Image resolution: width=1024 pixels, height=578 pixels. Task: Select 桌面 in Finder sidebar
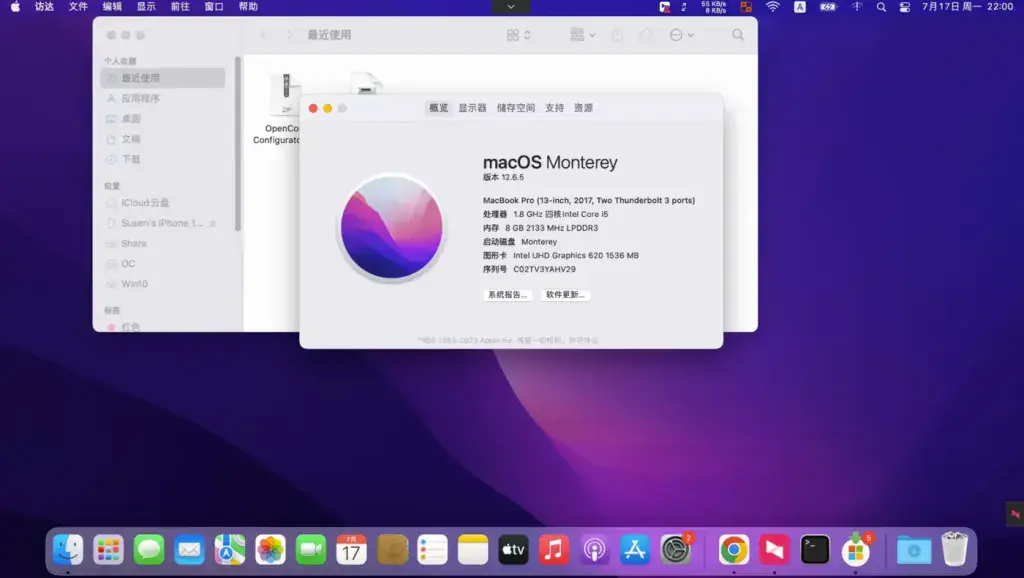click(x=163, y=118)
